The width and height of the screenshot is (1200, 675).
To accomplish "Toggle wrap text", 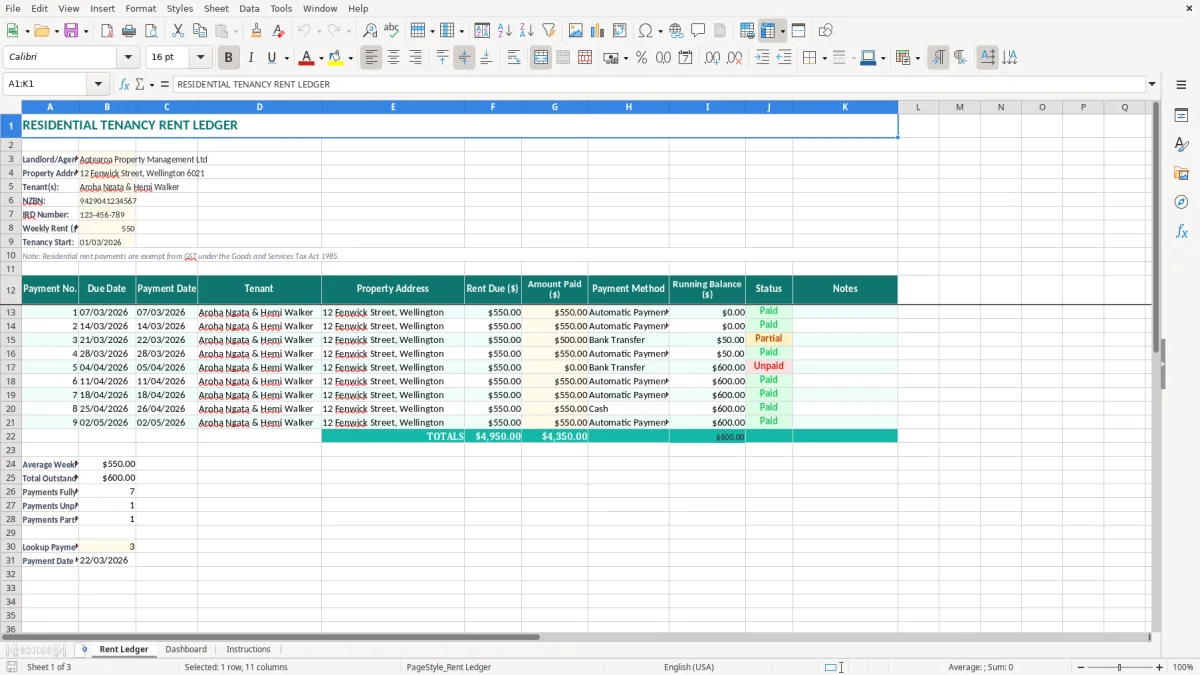I will [514, 58].
